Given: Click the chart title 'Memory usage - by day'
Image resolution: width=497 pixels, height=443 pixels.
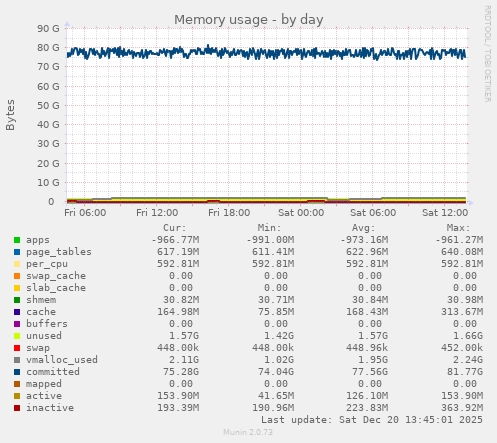Looking at the screenshot, I should pos(249,20).
